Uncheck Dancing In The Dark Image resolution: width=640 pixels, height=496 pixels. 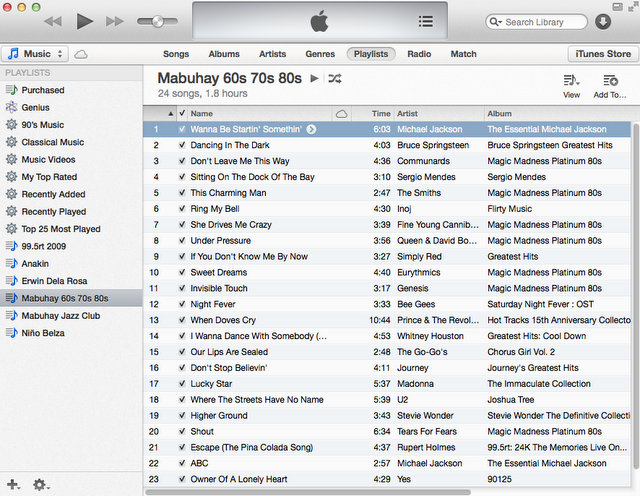click(182, 145)
